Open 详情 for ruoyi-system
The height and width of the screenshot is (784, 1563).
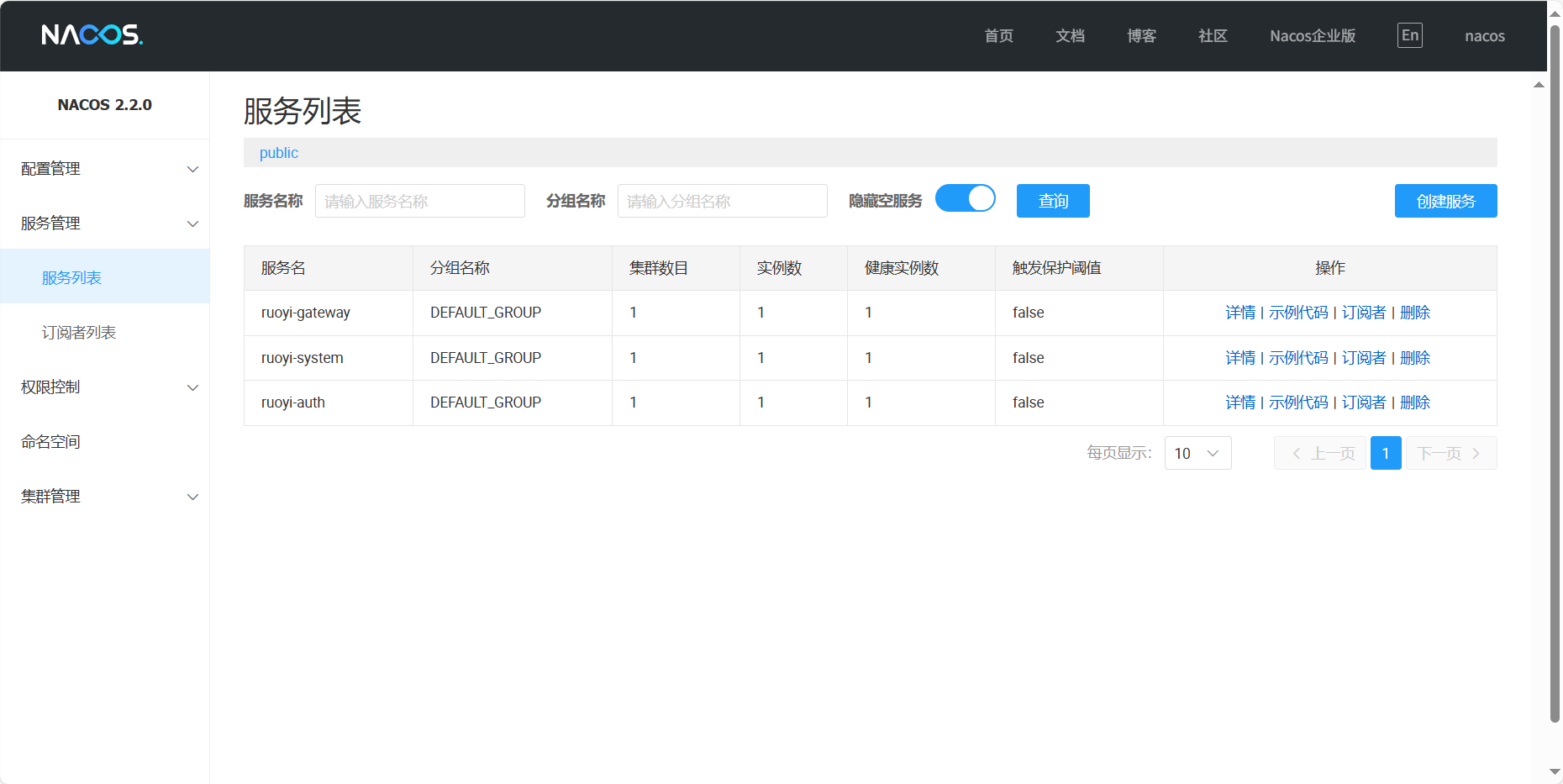point(1240,358)
